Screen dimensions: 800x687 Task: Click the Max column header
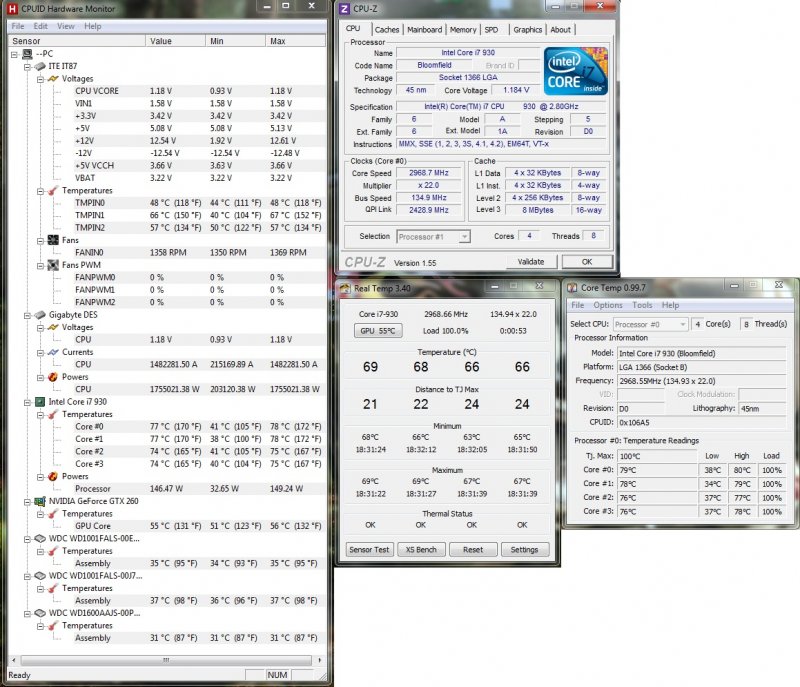[295, 41]
